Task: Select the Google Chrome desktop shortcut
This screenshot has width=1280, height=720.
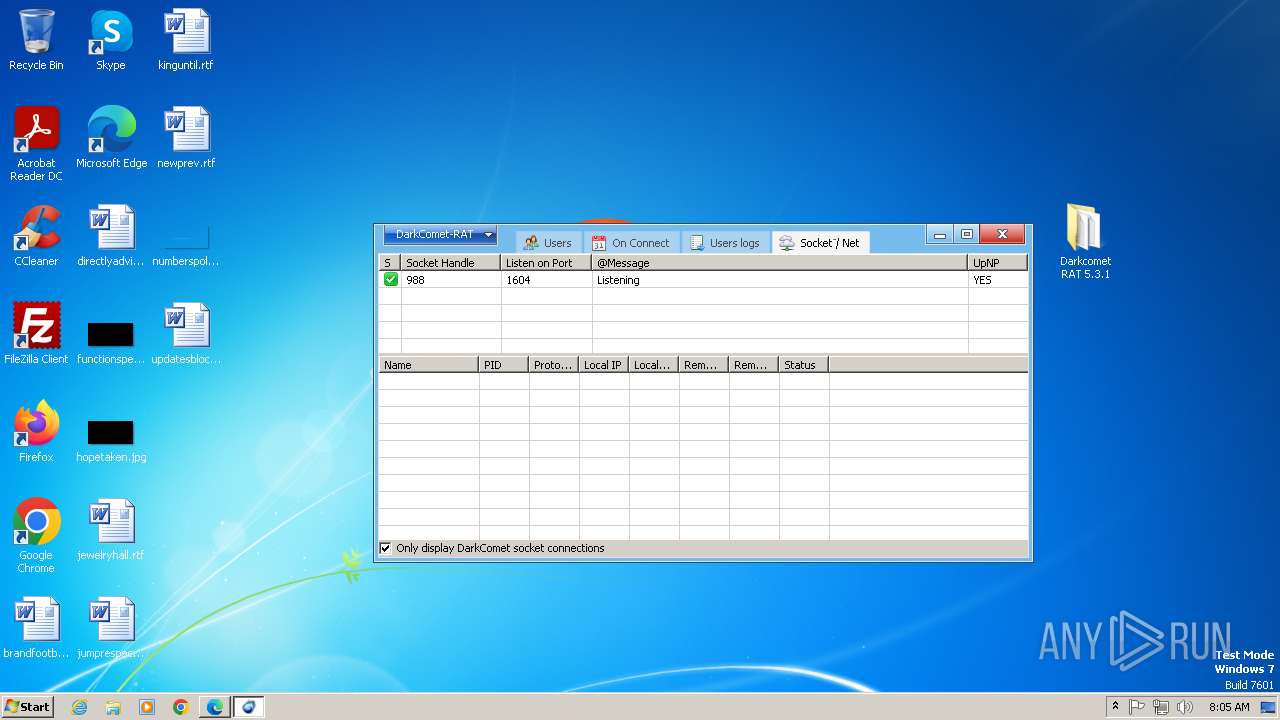Action: point(36,536)
